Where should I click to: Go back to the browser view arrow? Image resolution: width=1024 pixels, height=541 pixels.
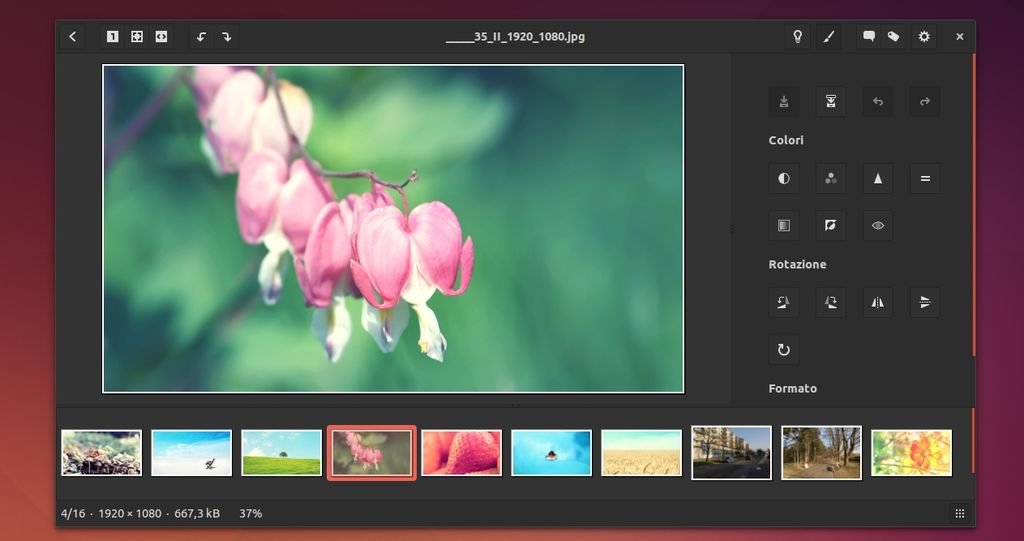tap(72, 37)
